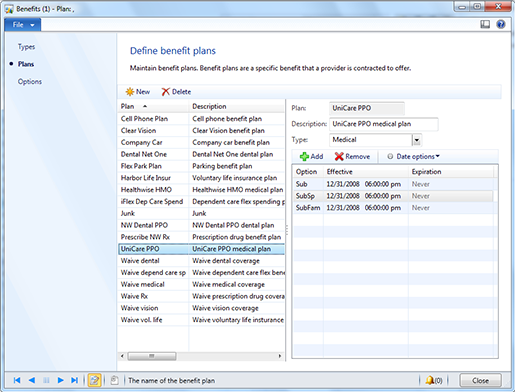Select Waive depend care sp plan
Image resolution: width=515 pixels, height=392 pixels.
[x=201, y=273]
